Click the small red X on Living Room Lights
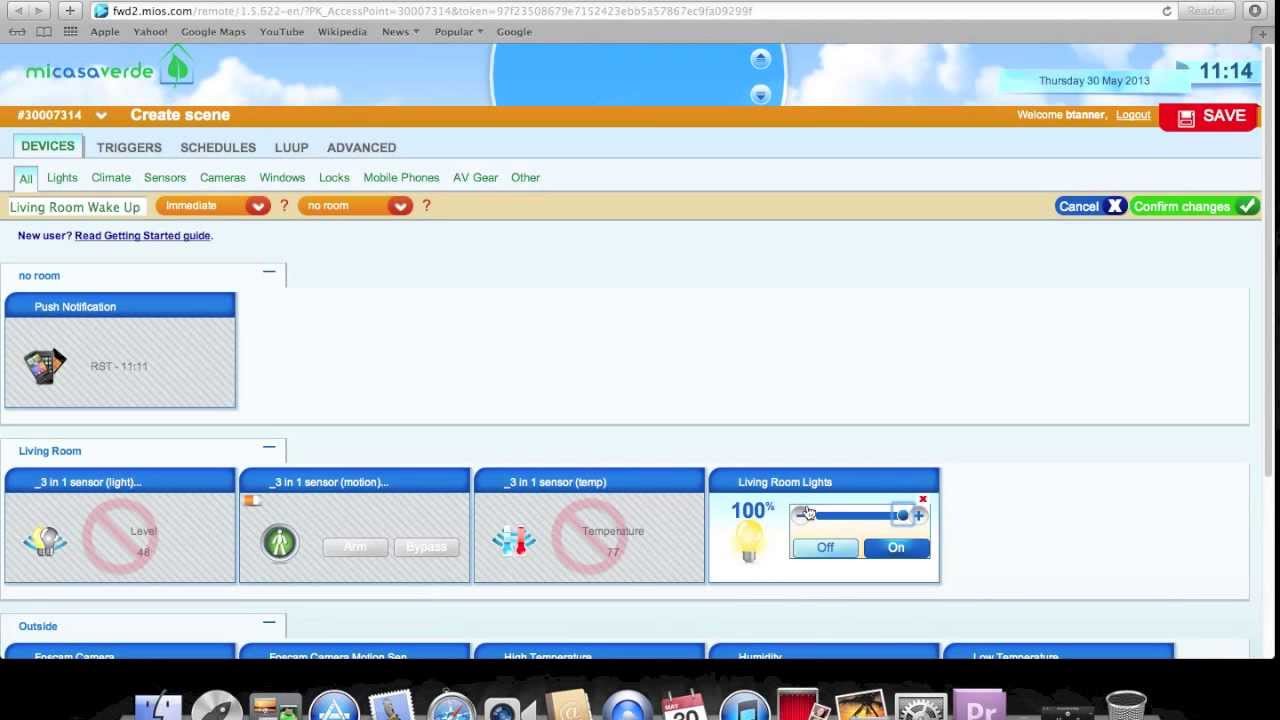 coord(923,499)
